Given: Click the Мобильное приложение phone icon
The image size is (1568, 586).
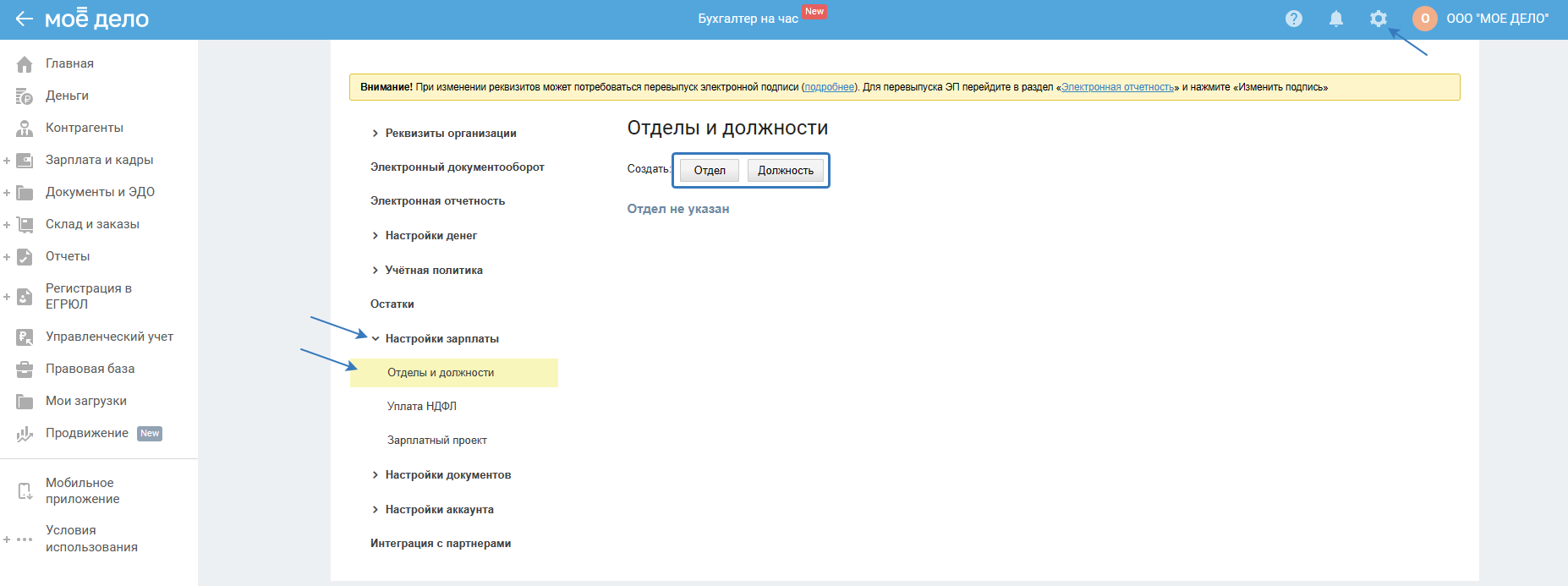Looking at the screenshot, I should click(25, 491).
